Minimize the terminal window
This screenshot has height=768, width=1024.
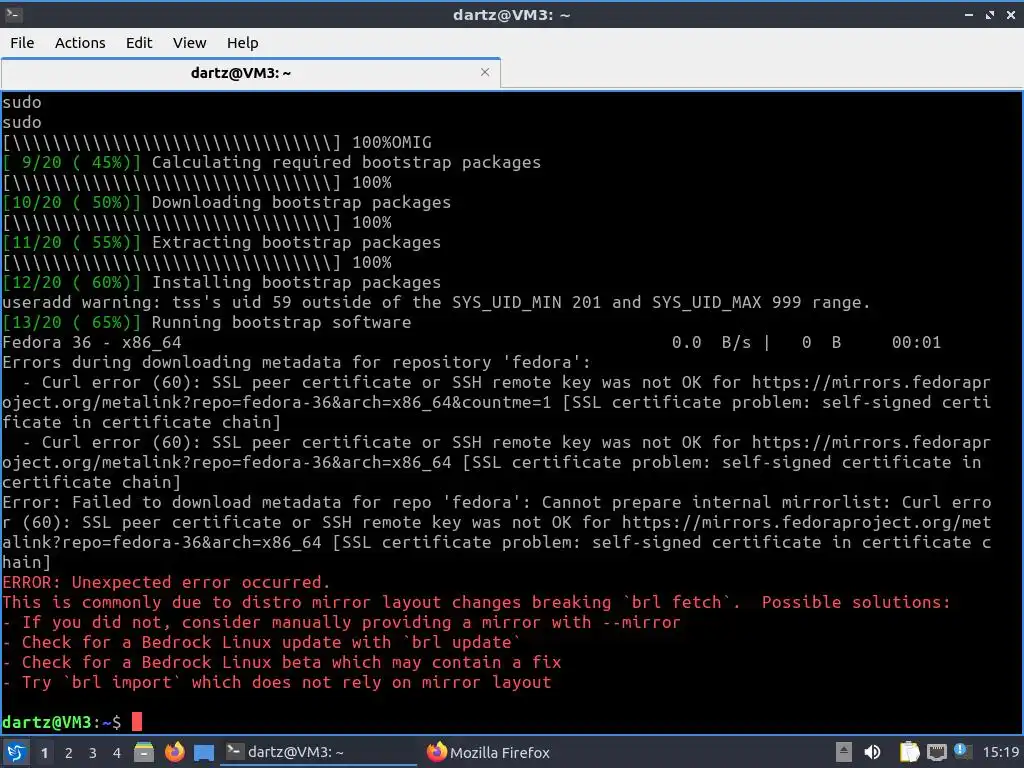tap(968, 14)
